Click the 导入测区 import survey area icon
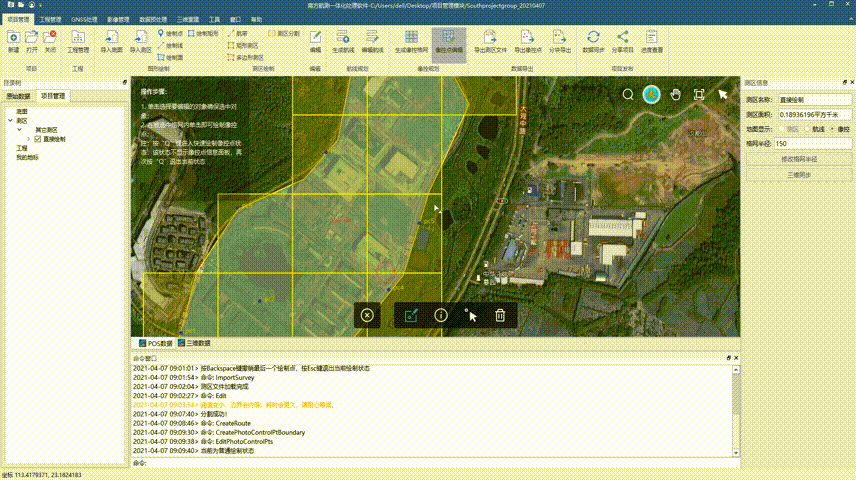This screenshot has height=480, width=856. (140, 38)
